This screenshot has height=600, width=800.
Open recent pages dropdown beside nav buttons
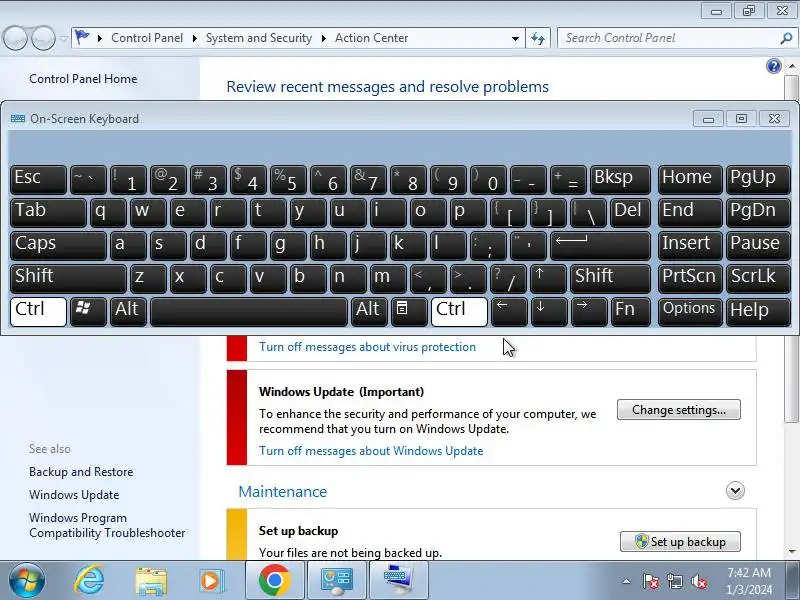(63, 38)
